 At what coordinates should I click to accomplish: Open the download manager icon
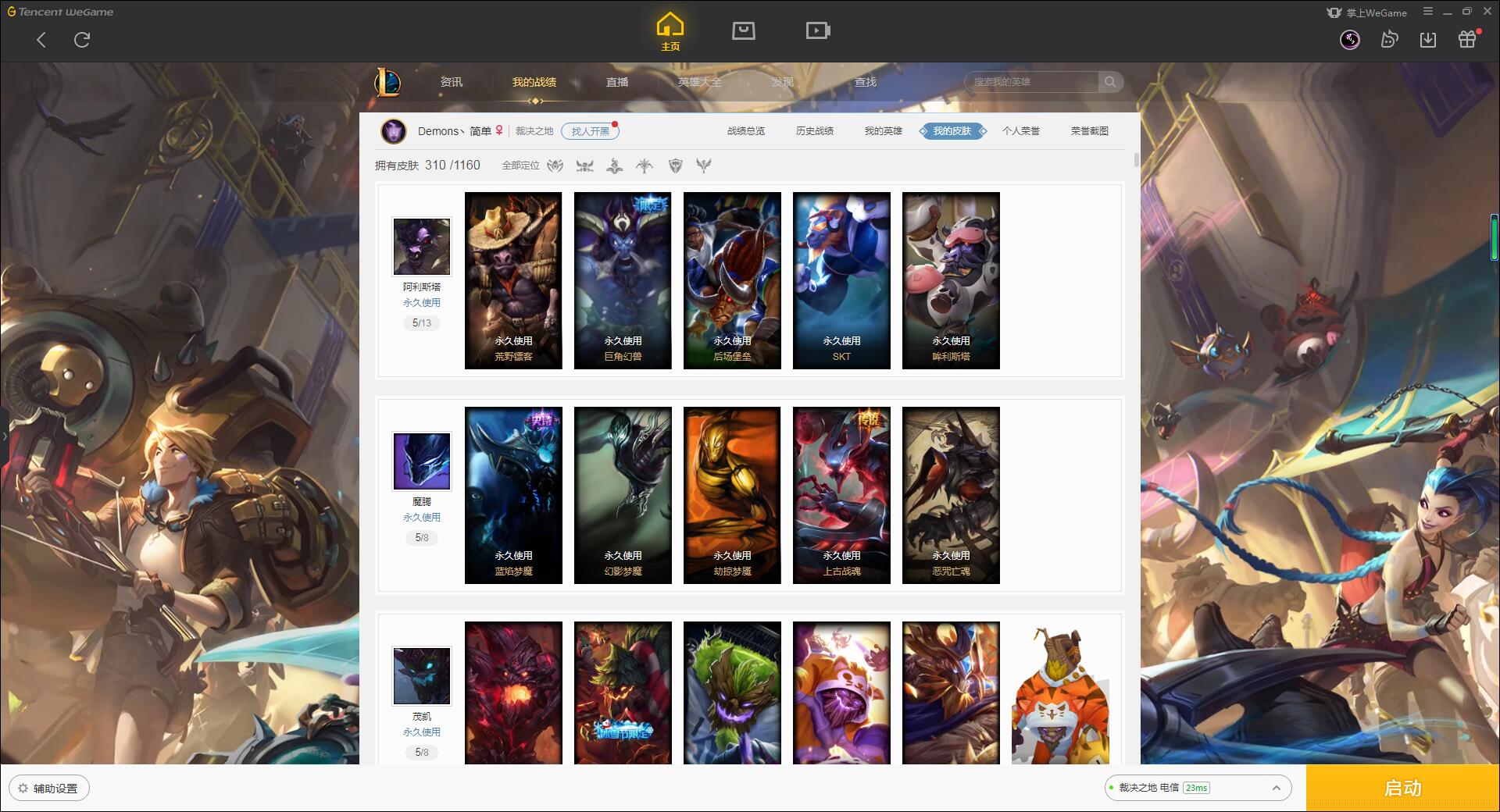[1428, 40]
